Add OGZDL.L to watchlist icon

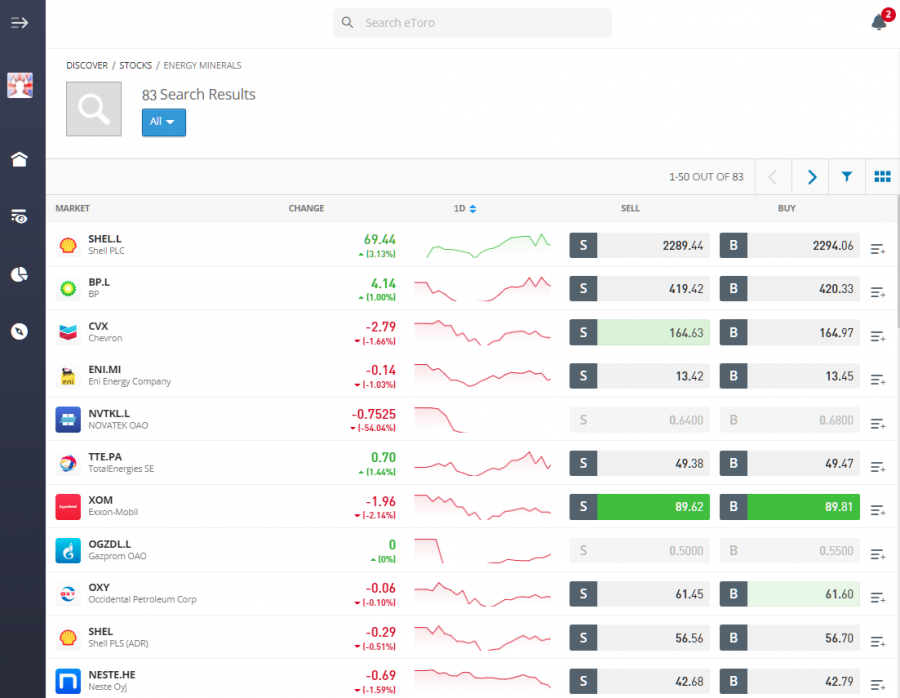click(x=878, y=554)
